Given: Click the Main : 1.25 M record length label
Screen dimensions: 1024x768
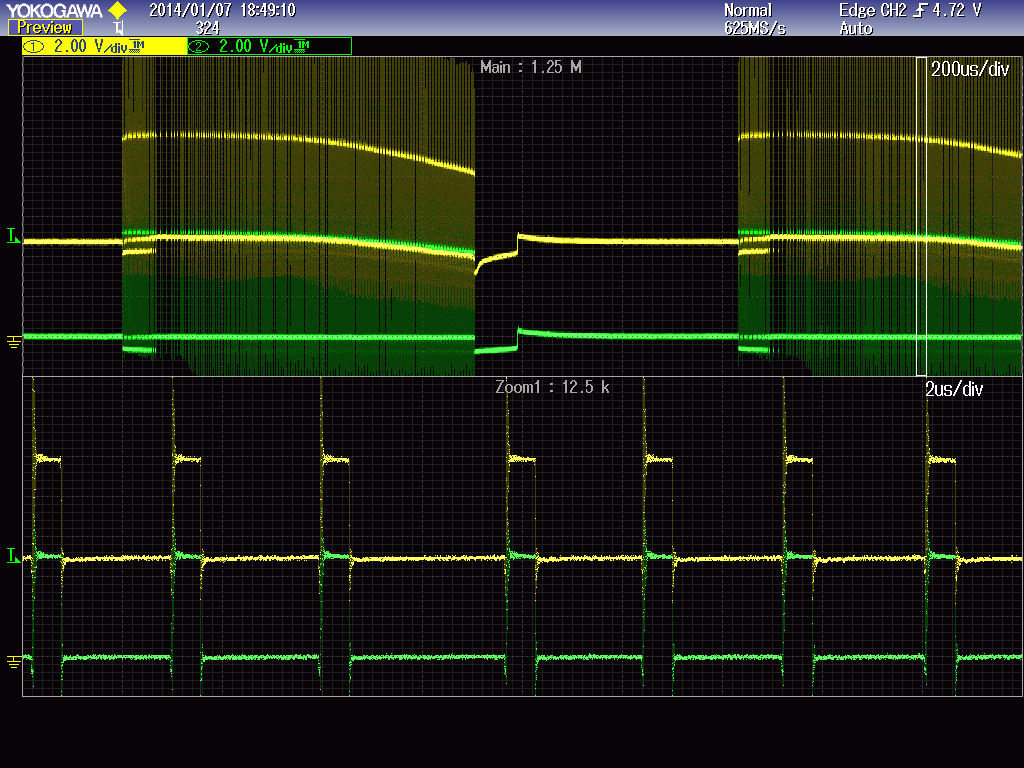Looking at the screenshot, I should (x=530, y=67).
